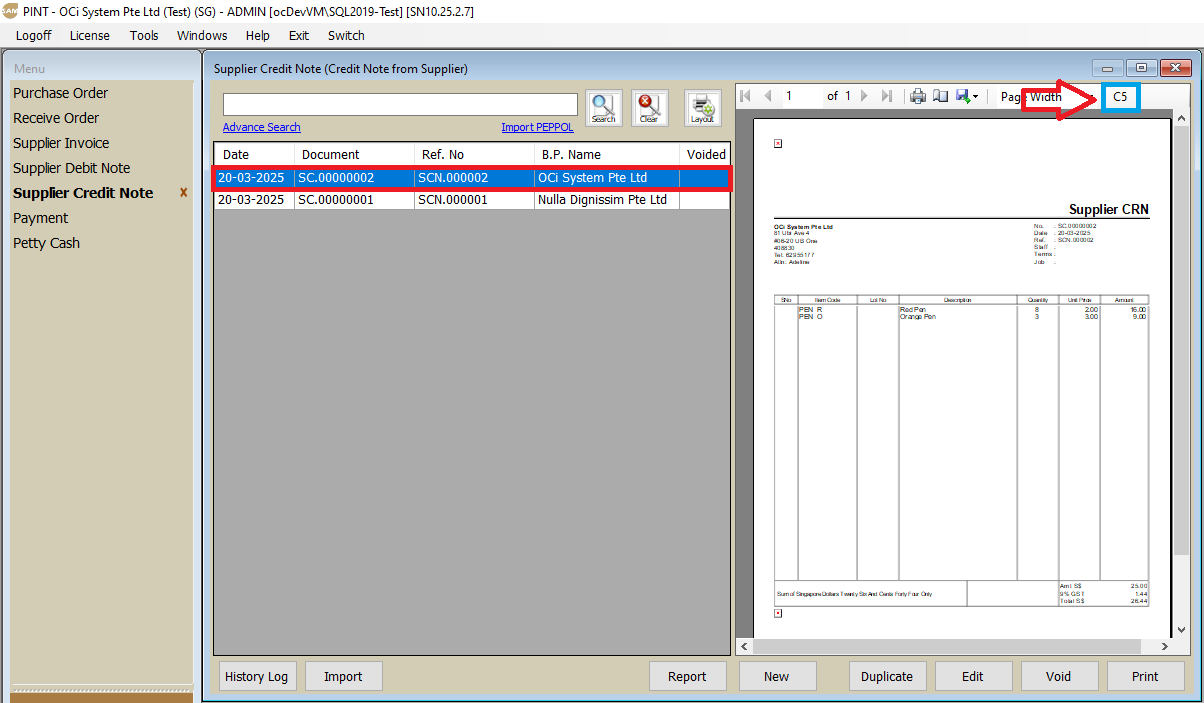
Task: Click the Advance Search link
Action: click(261, 127)
